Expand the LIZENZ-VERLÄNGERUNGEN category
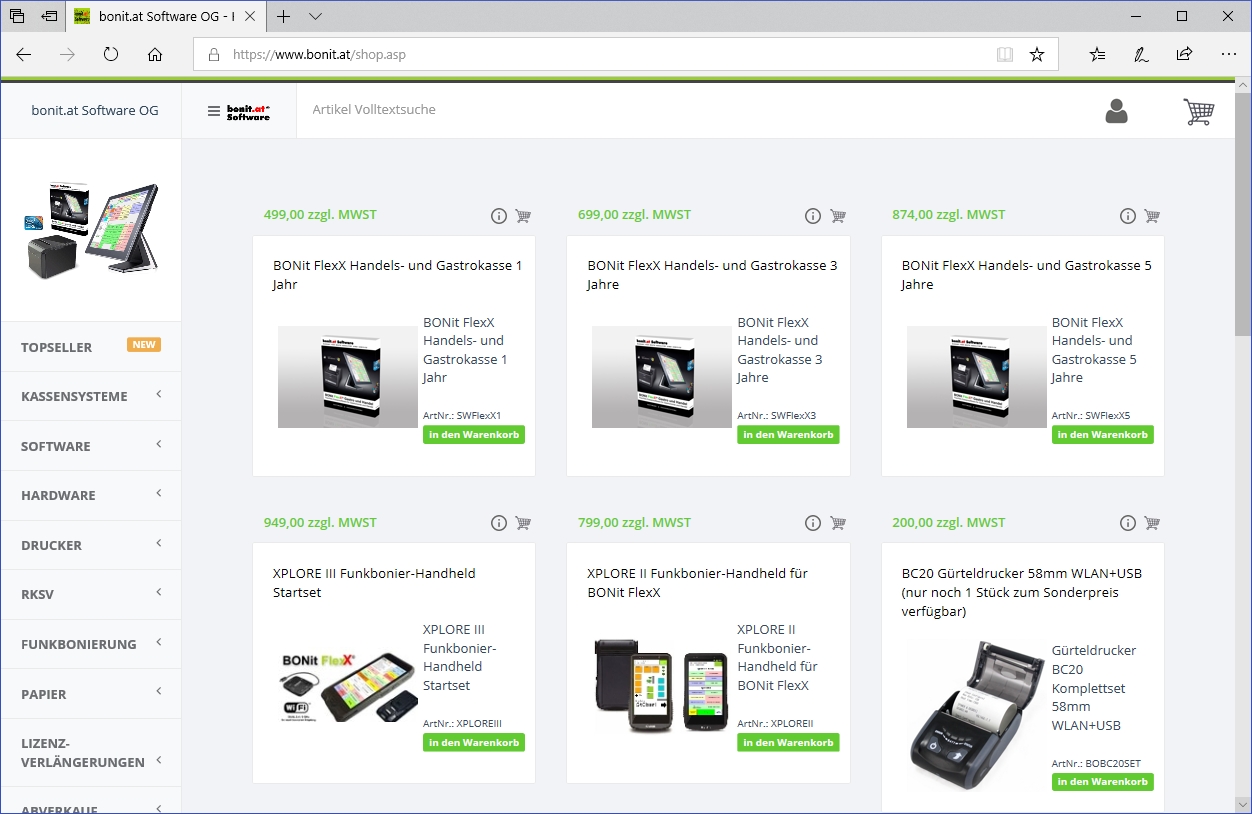Viewport: 1252px width, 814px height. pos(91,753)
